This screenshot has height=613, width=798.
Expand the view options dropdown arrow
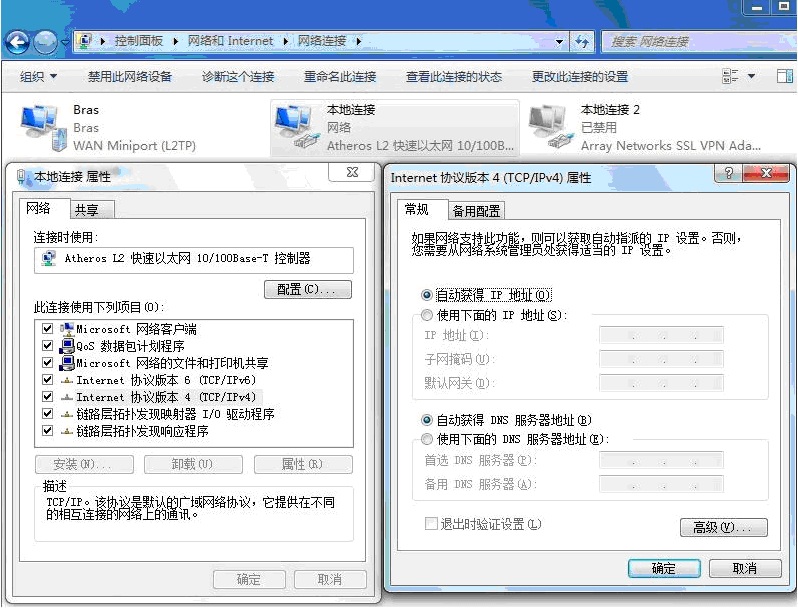(751, 76)
